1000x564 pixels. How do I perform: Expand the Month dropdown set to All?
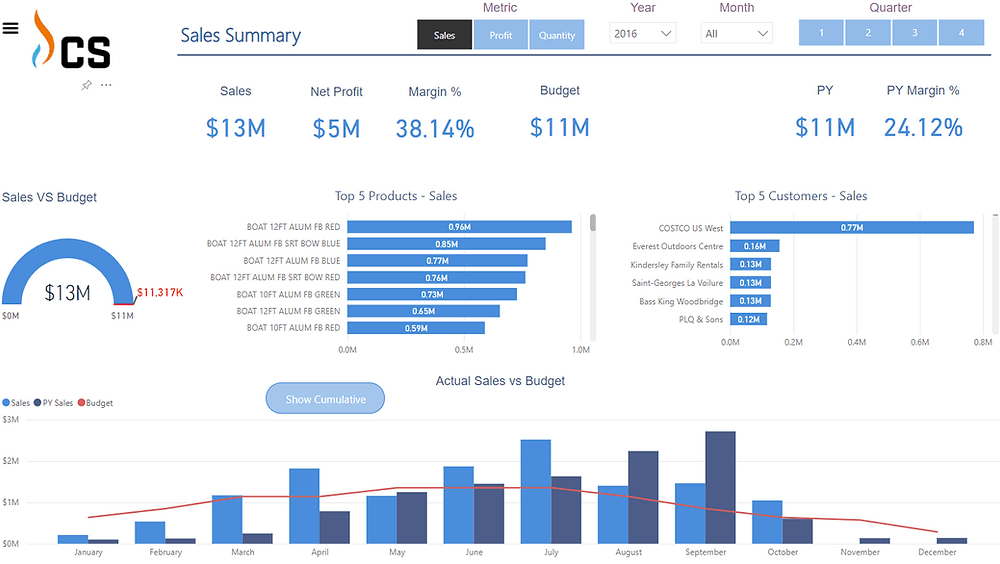pyautogui.click(x=736, y=33)
